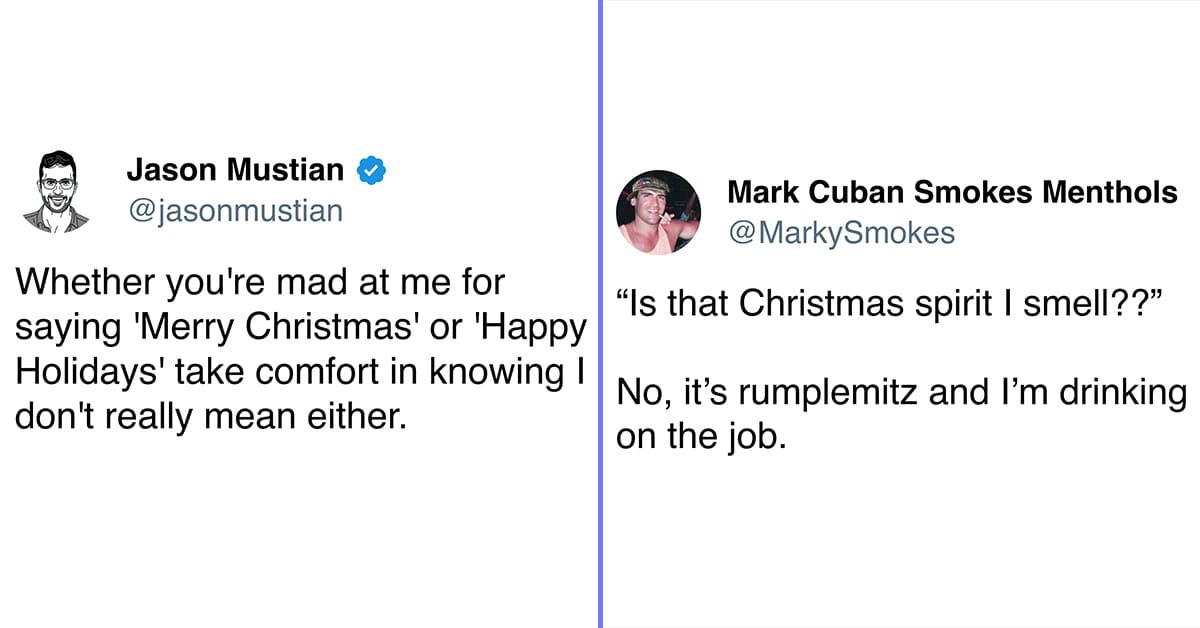Click the "Whether you're mad at me" line
The image size is (1200, 628).
(x=260, y=284)
